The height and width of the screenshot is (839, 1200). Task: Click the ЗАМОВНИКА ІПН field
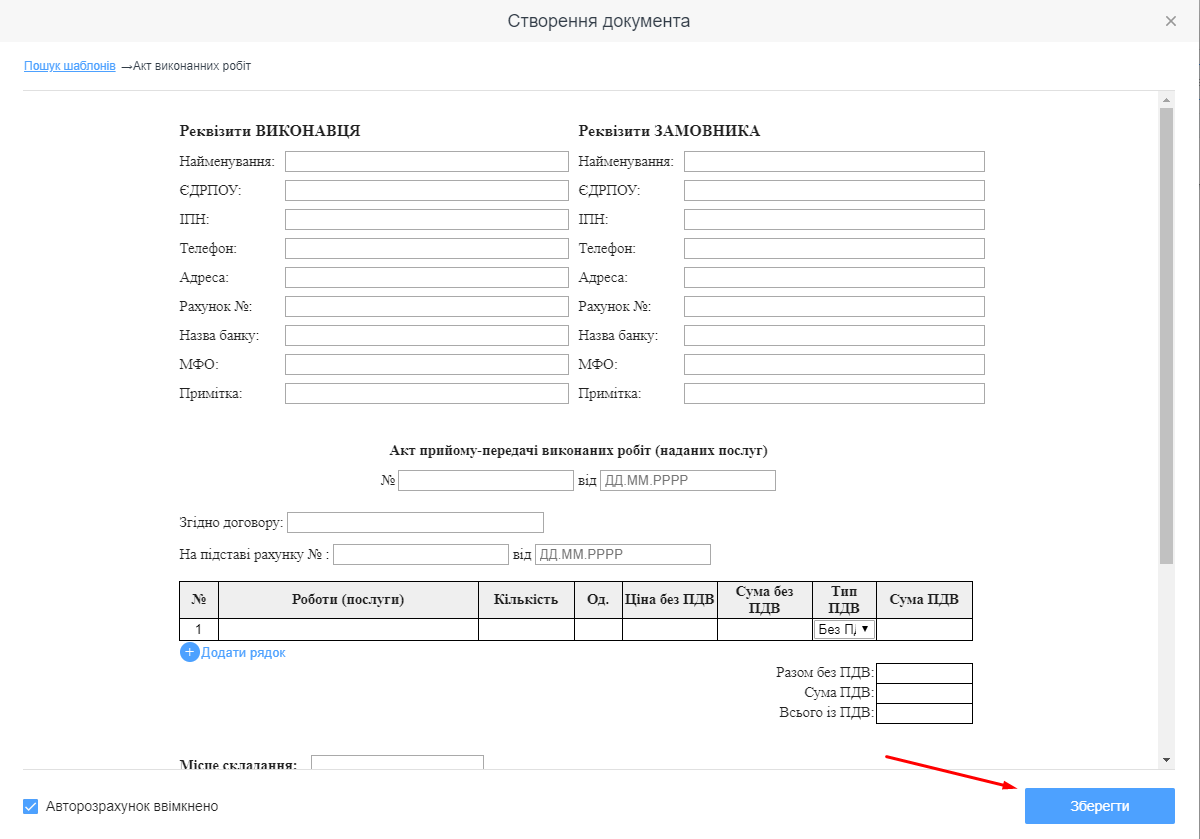pyautogui.click(x=834, y=220)
